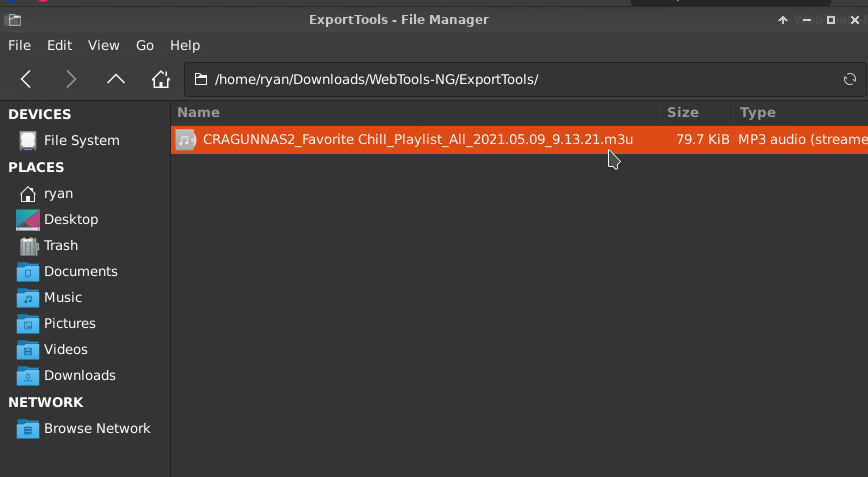Click the folder icon in path bar

click(201, 80)
